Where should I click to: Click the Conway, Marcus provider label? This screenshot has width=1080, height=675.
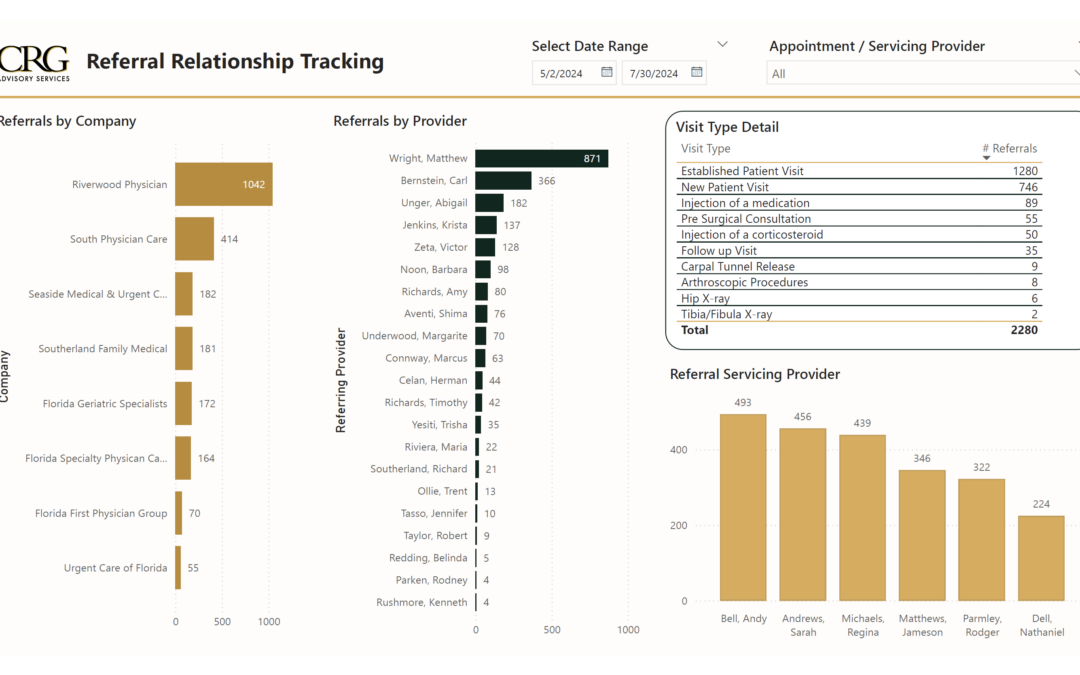tap(426, 358)
